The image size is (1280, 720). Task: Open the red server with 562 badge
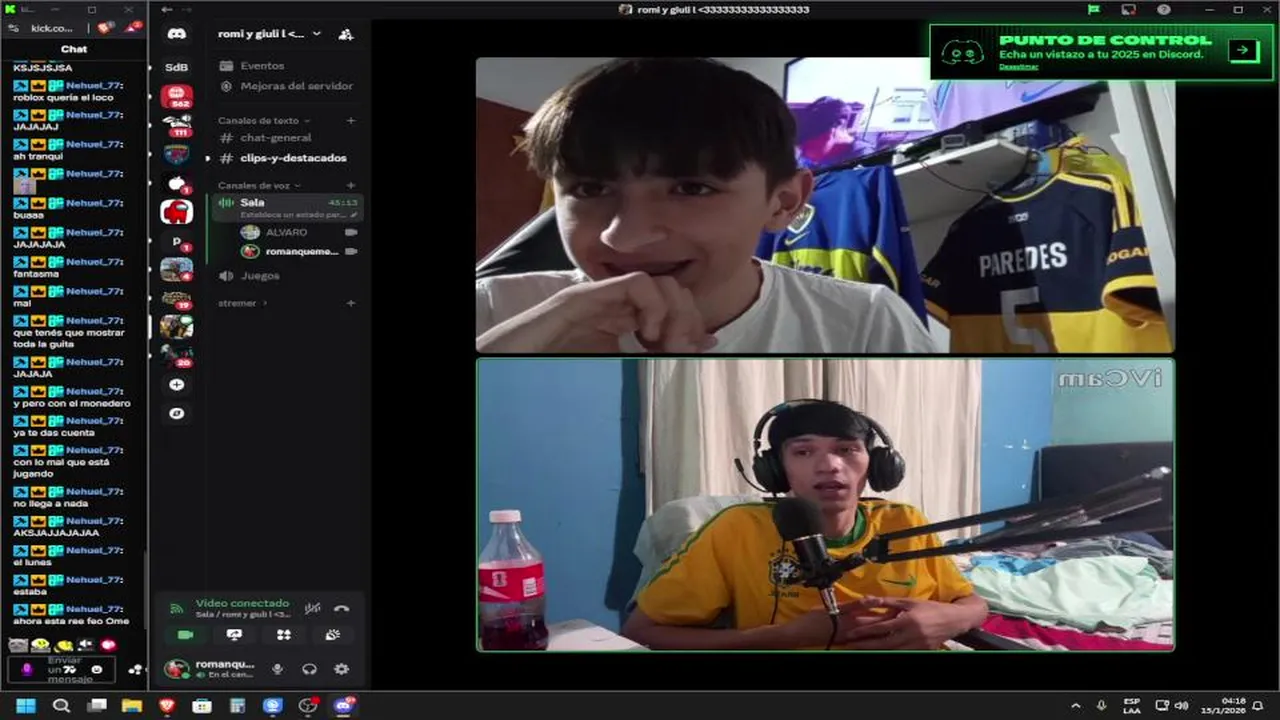click(x=177, y=96)
